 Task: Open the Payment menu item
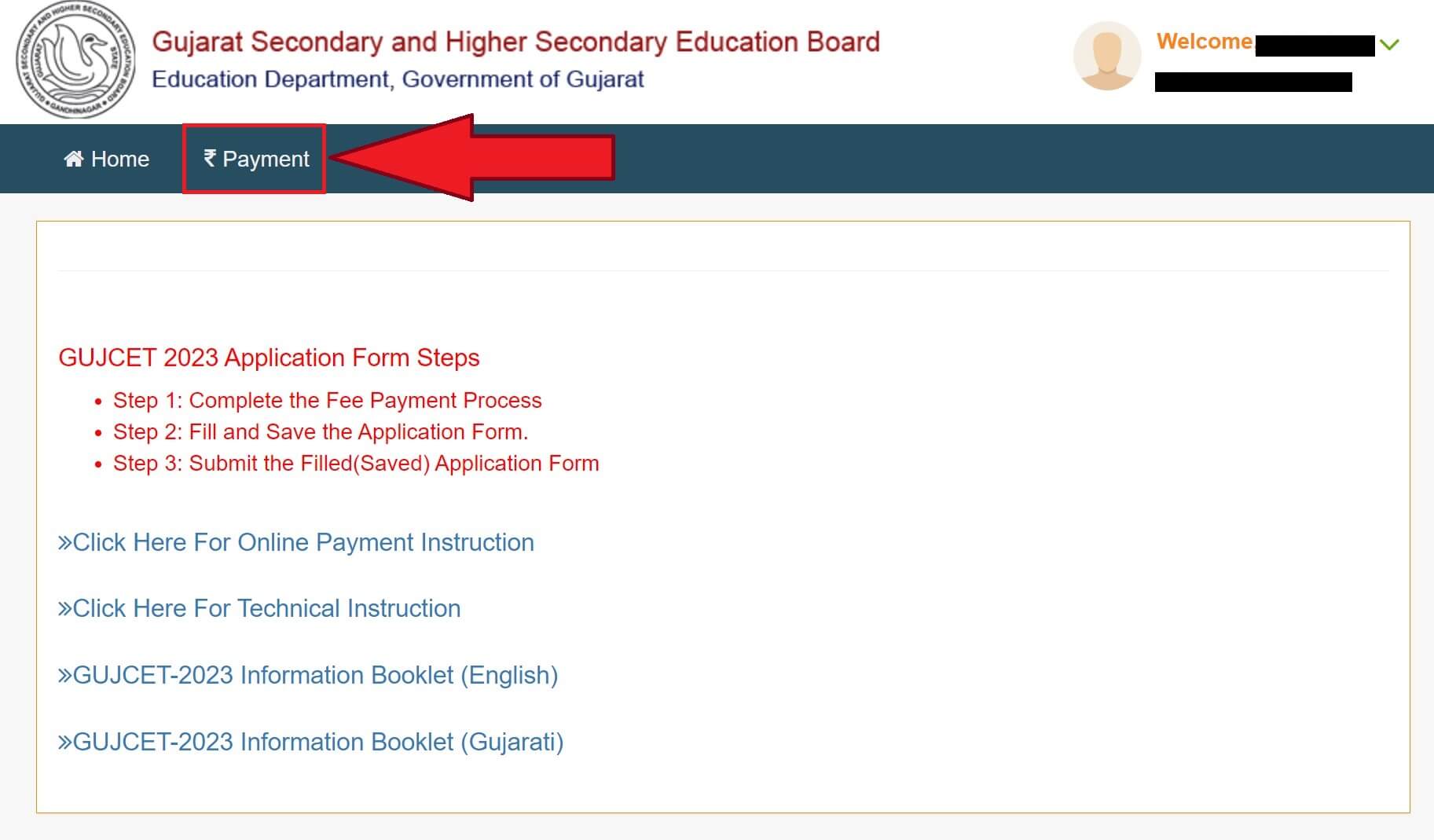click(256, 159)
